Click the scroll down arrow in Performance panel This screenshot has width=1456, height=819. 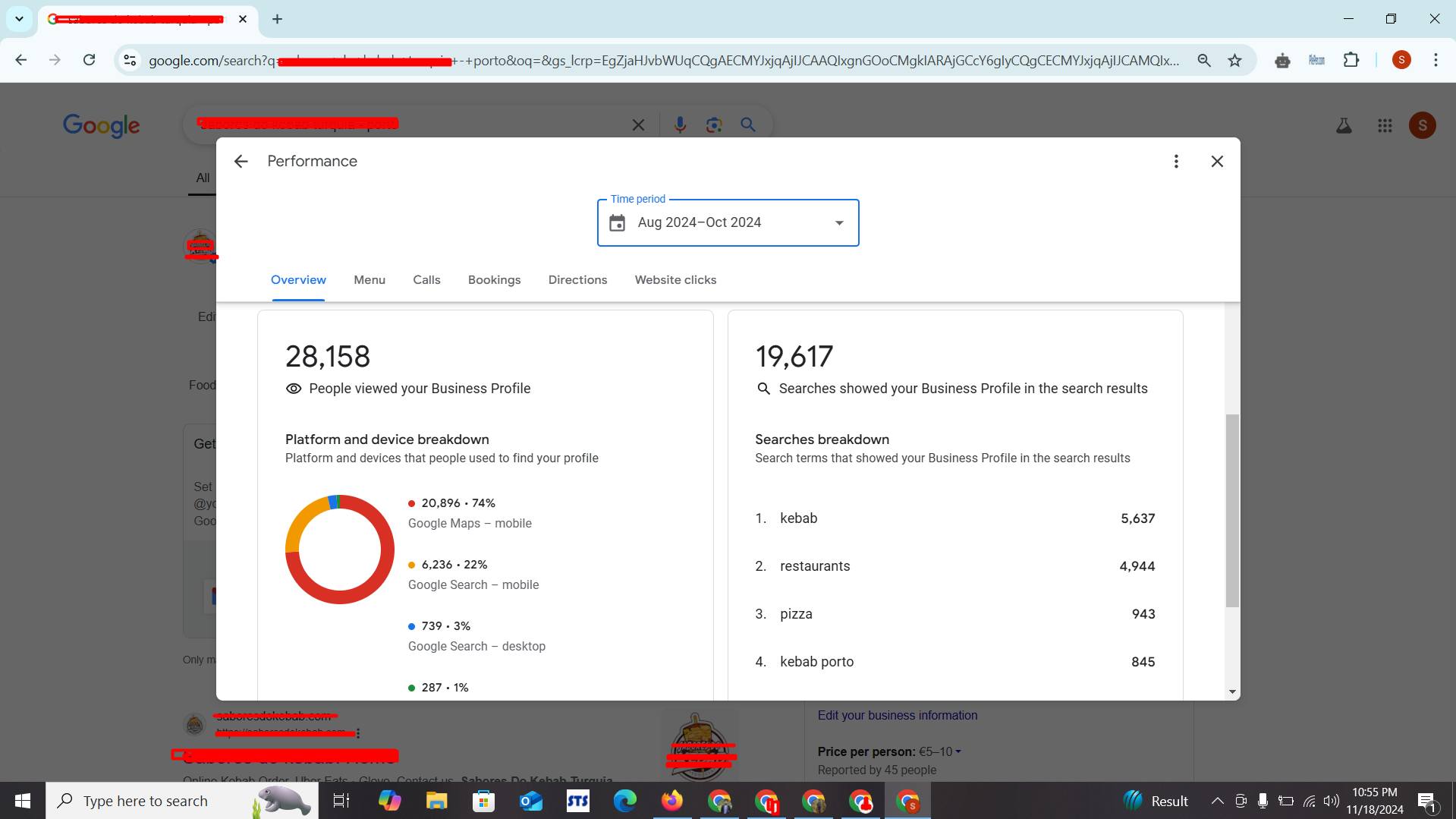coord(1232,691)
